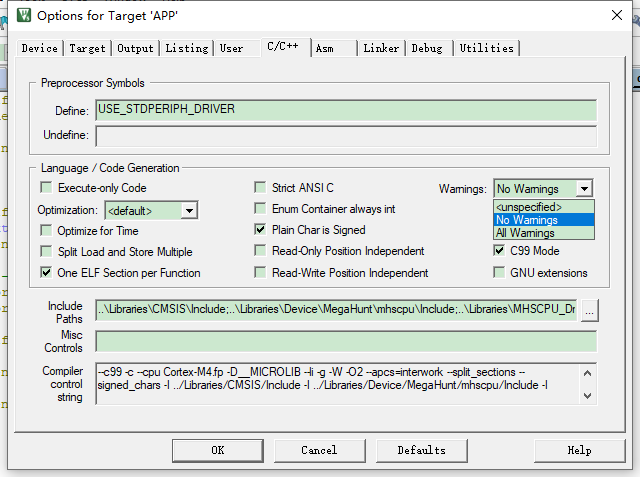
Task: Collapse the Warnings dropdown arrow
Action: 584,189
